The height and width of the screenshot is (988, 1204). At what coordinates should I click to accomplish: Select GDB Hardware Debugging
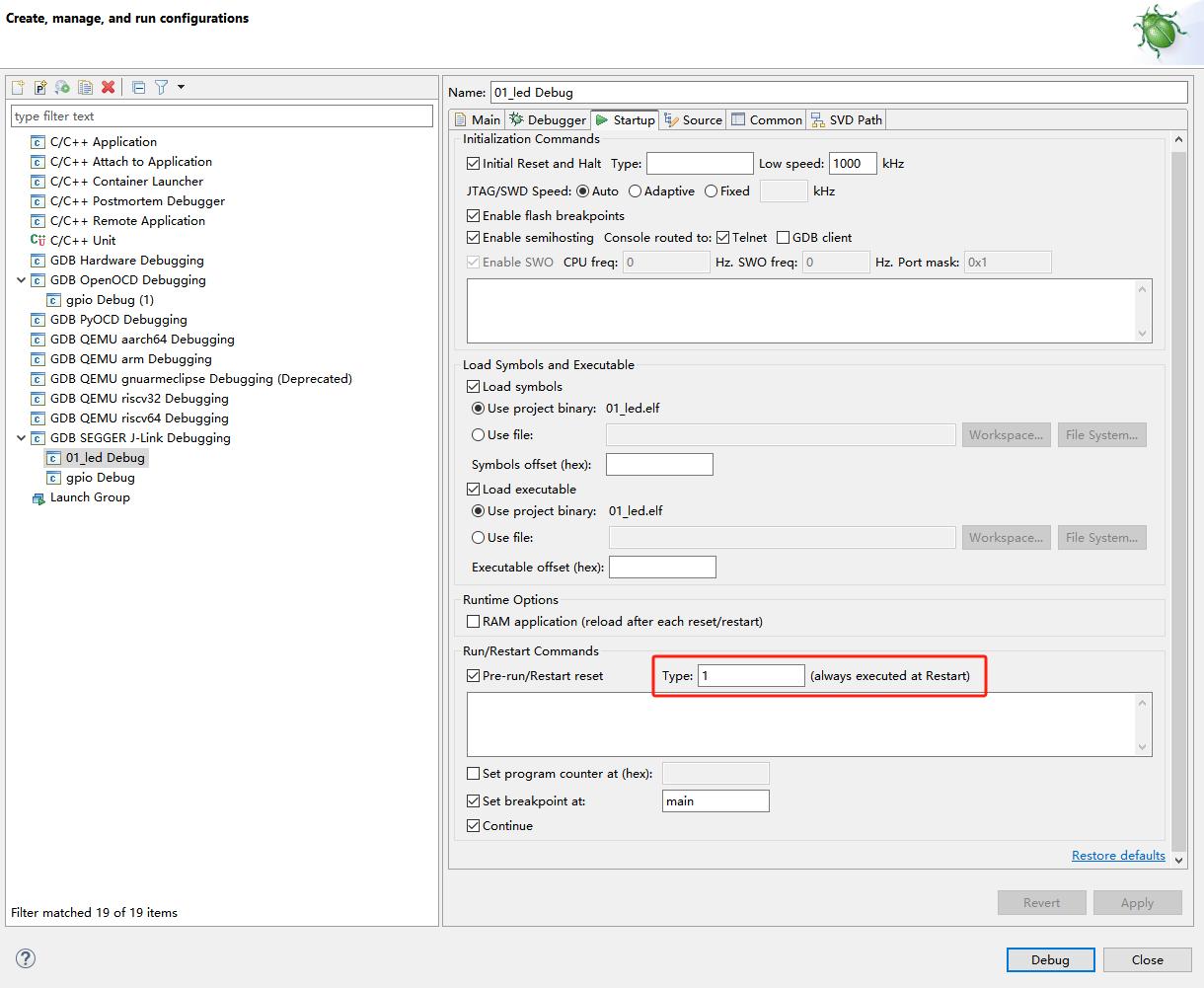coord(126,261)
